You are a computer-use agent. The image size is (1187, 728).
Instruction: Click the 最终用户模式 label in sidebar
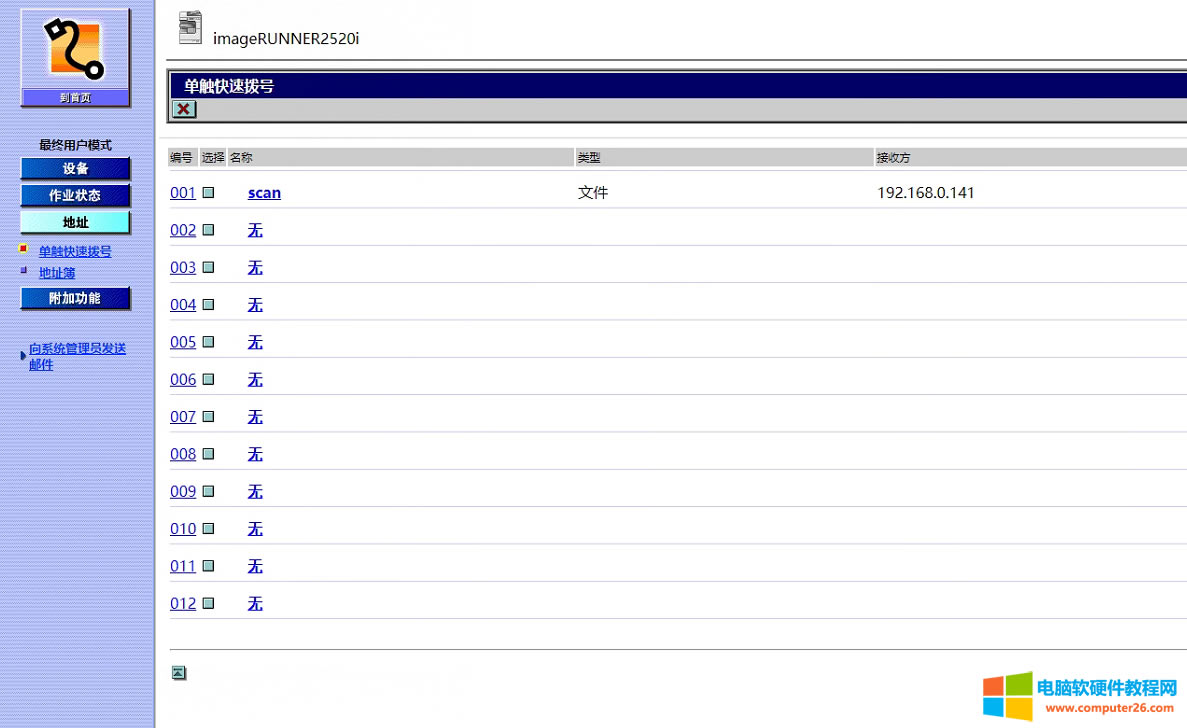(x=75, y=145)
